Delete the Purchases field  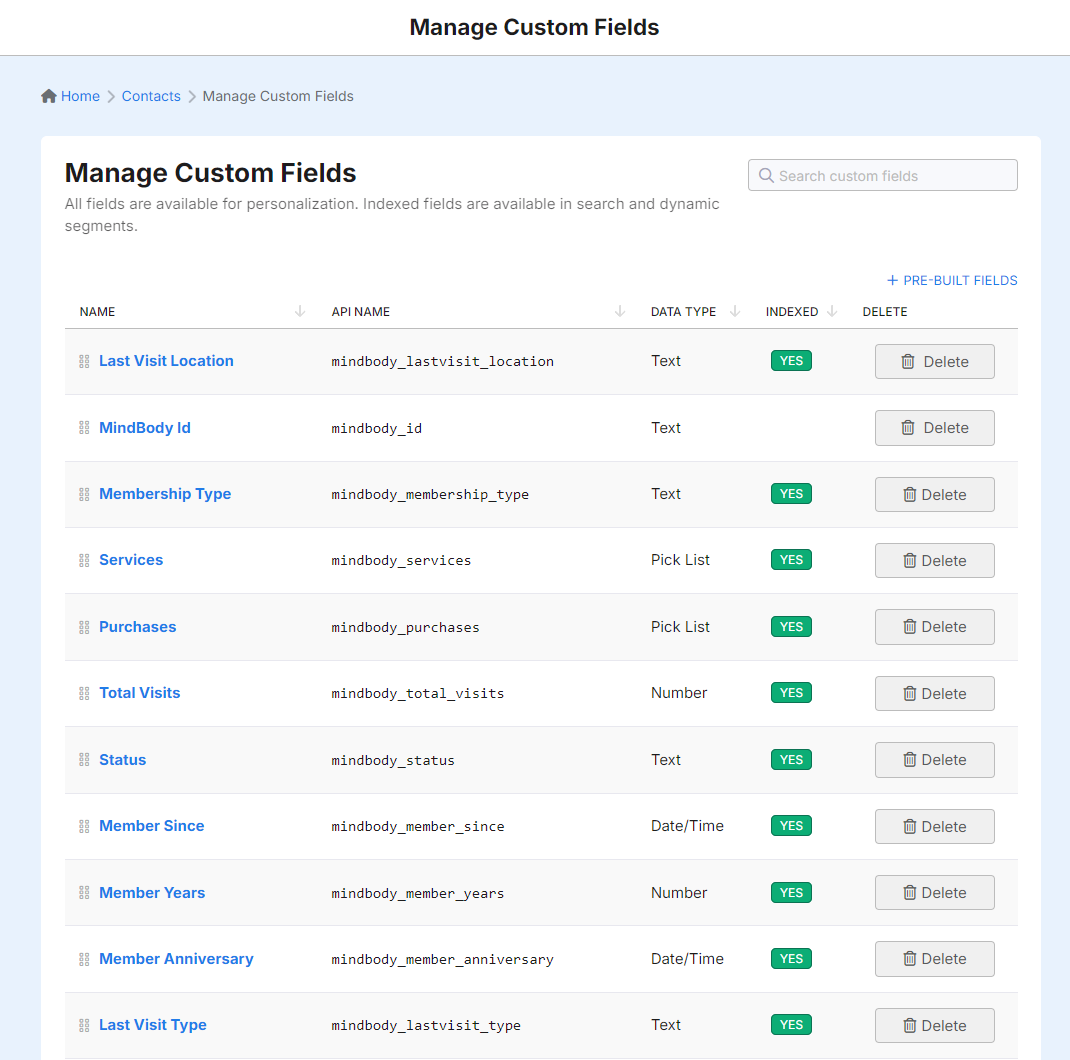click(x=934, y=627)
